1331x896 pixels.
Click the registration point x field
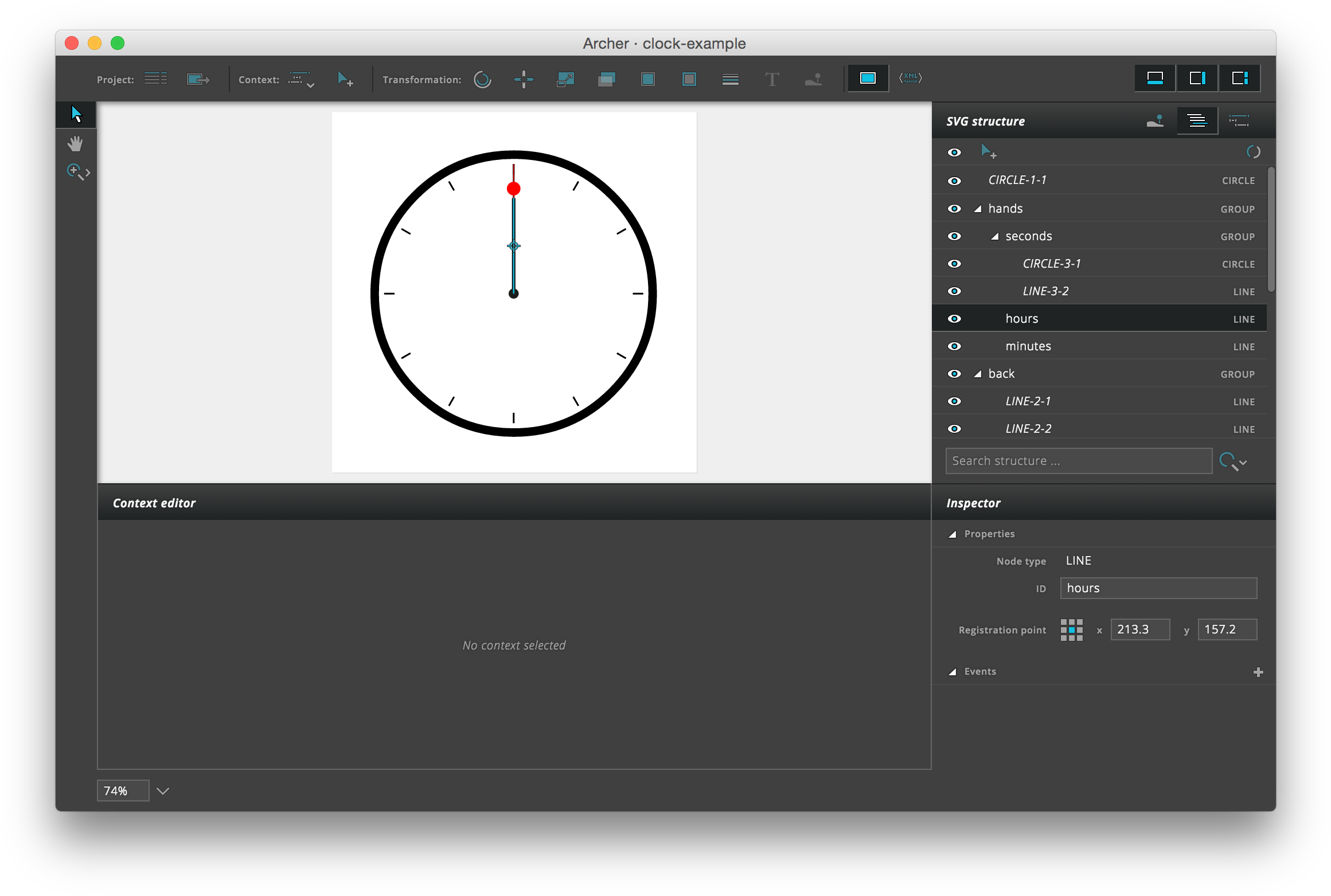pos(1140,629)
